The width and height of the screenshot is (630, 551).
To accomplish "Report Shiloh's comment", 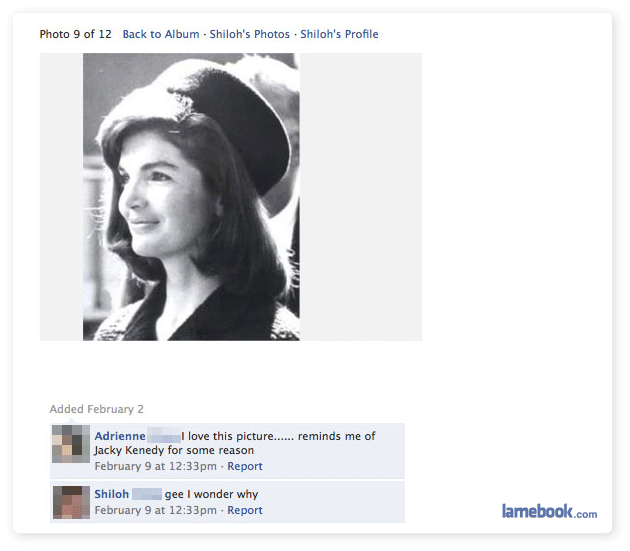I will 245,510.
